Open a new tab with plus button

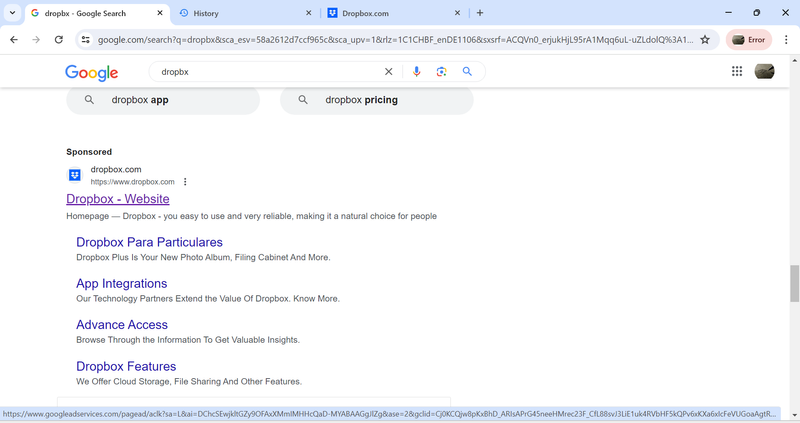480,13
